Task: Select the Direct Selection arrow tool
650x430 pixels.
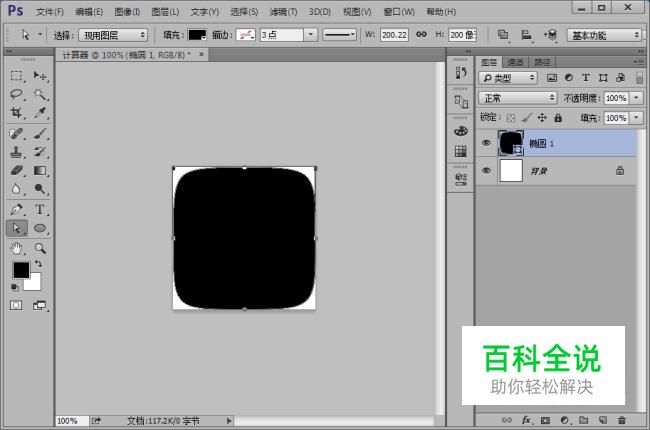Action: [17, 228]
